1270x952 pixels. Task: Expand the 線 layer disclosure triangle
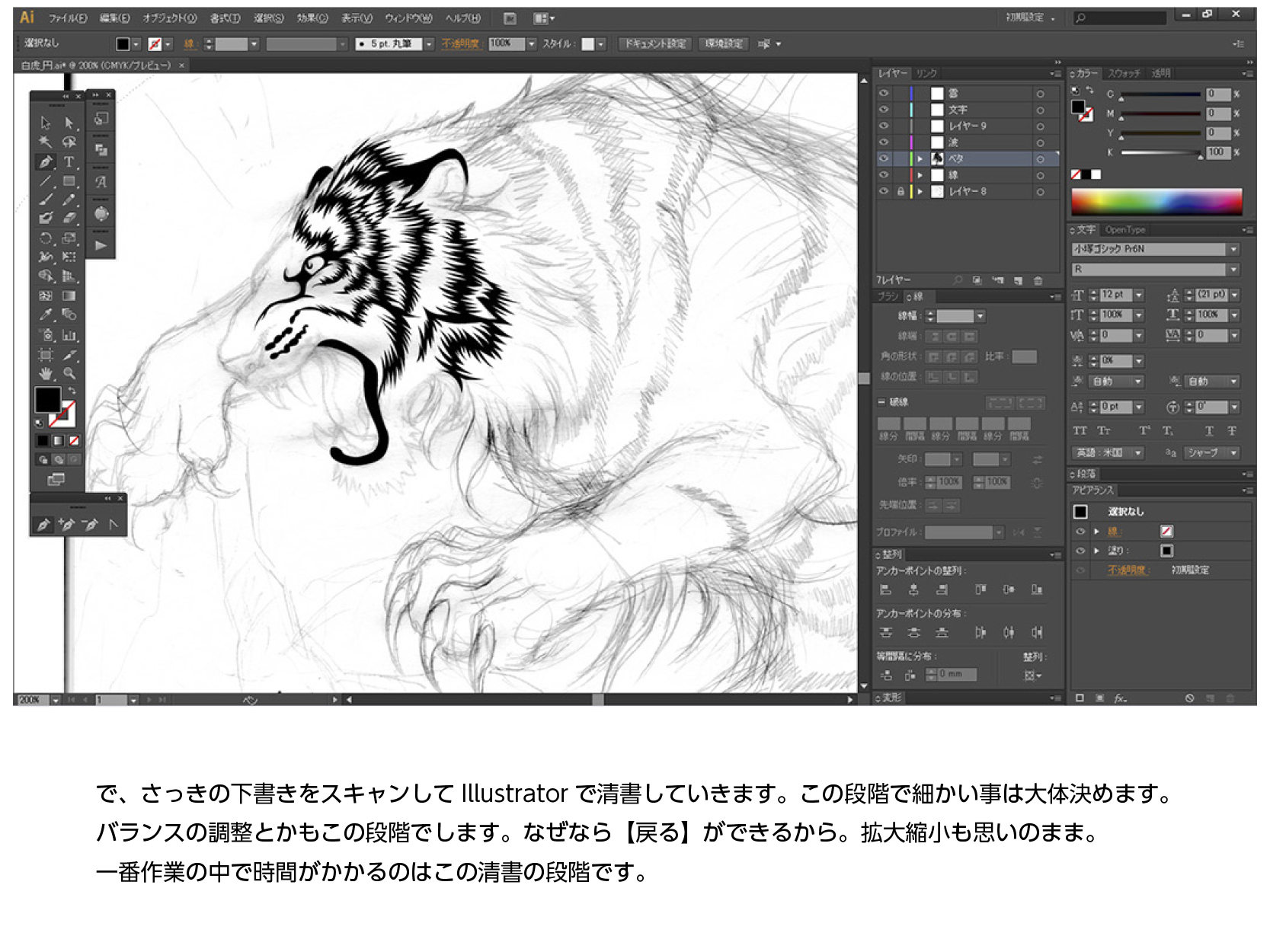(x=920, y=175)
